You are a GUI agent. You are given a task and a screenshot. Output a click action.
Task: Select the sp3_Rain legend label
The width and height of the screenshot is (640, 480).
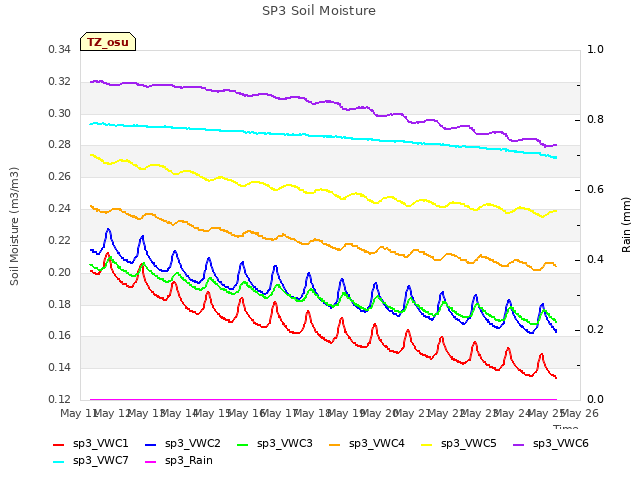click(x=189, y=460)
